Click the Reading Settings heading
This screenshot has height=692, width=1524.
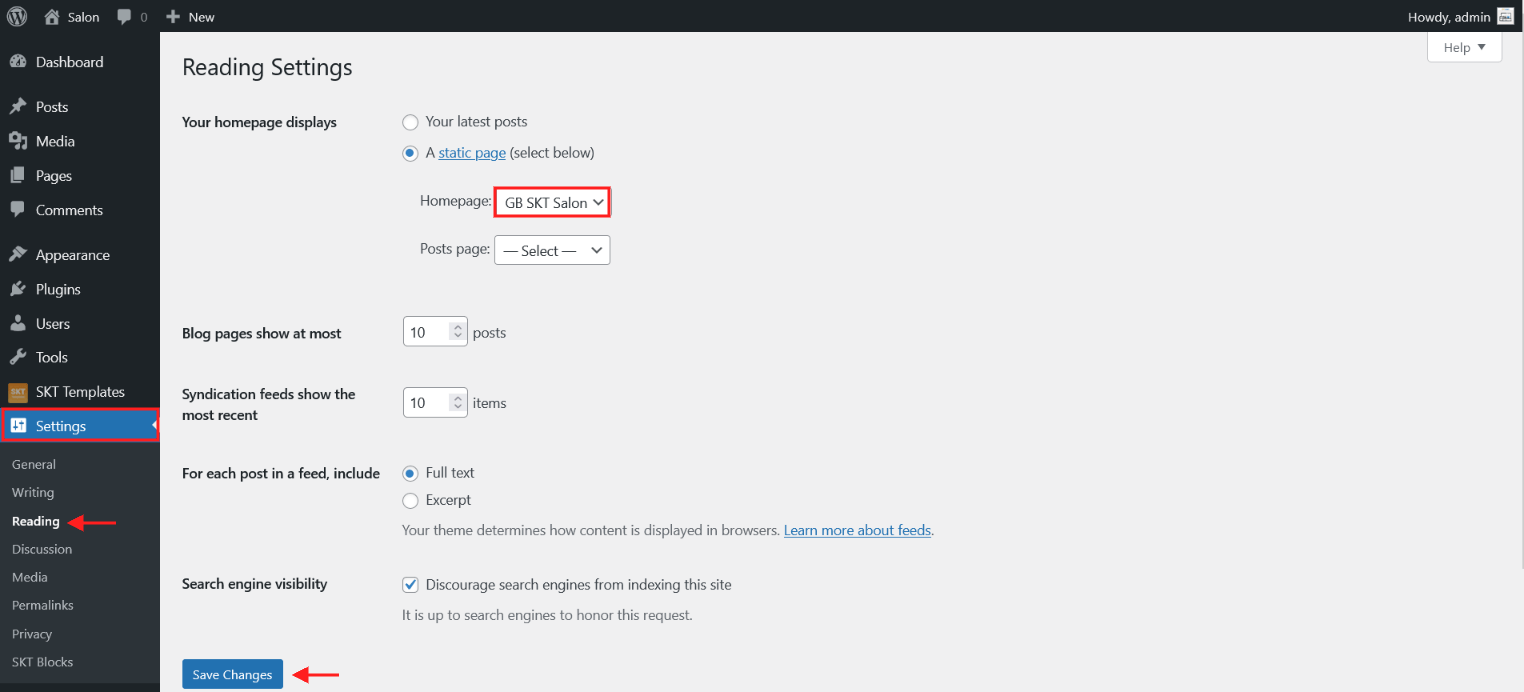pos(267,67)
